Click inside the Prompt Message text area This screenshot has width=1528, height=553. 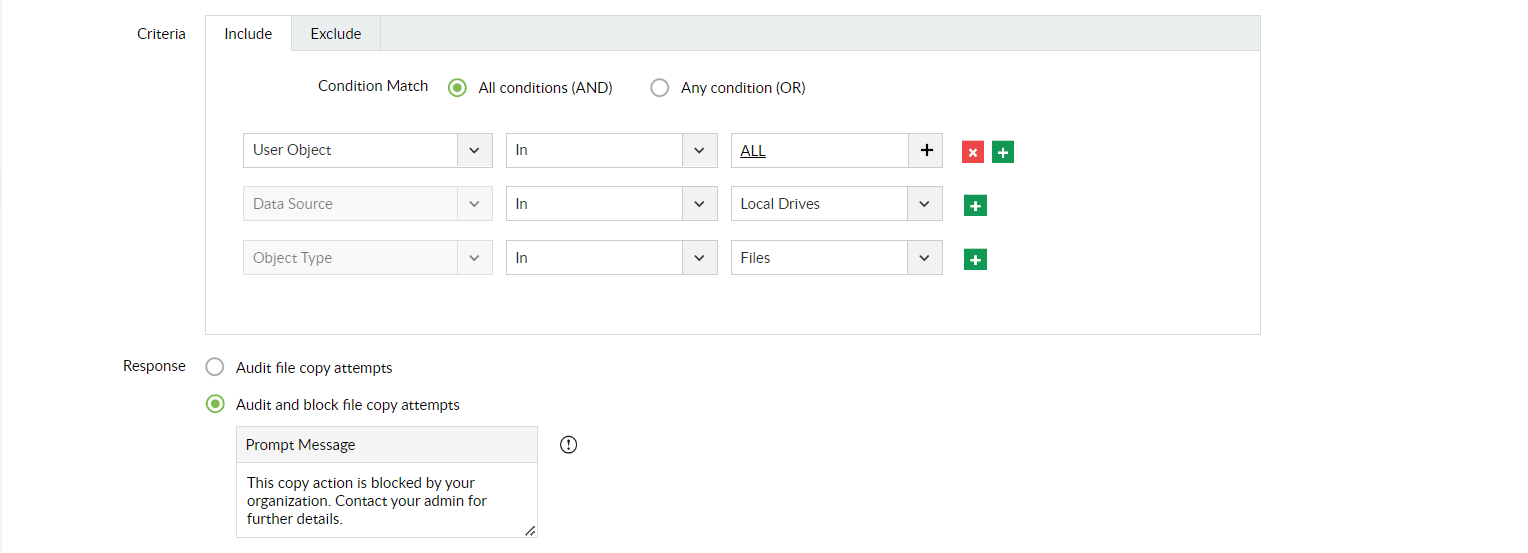pos(386,500)
